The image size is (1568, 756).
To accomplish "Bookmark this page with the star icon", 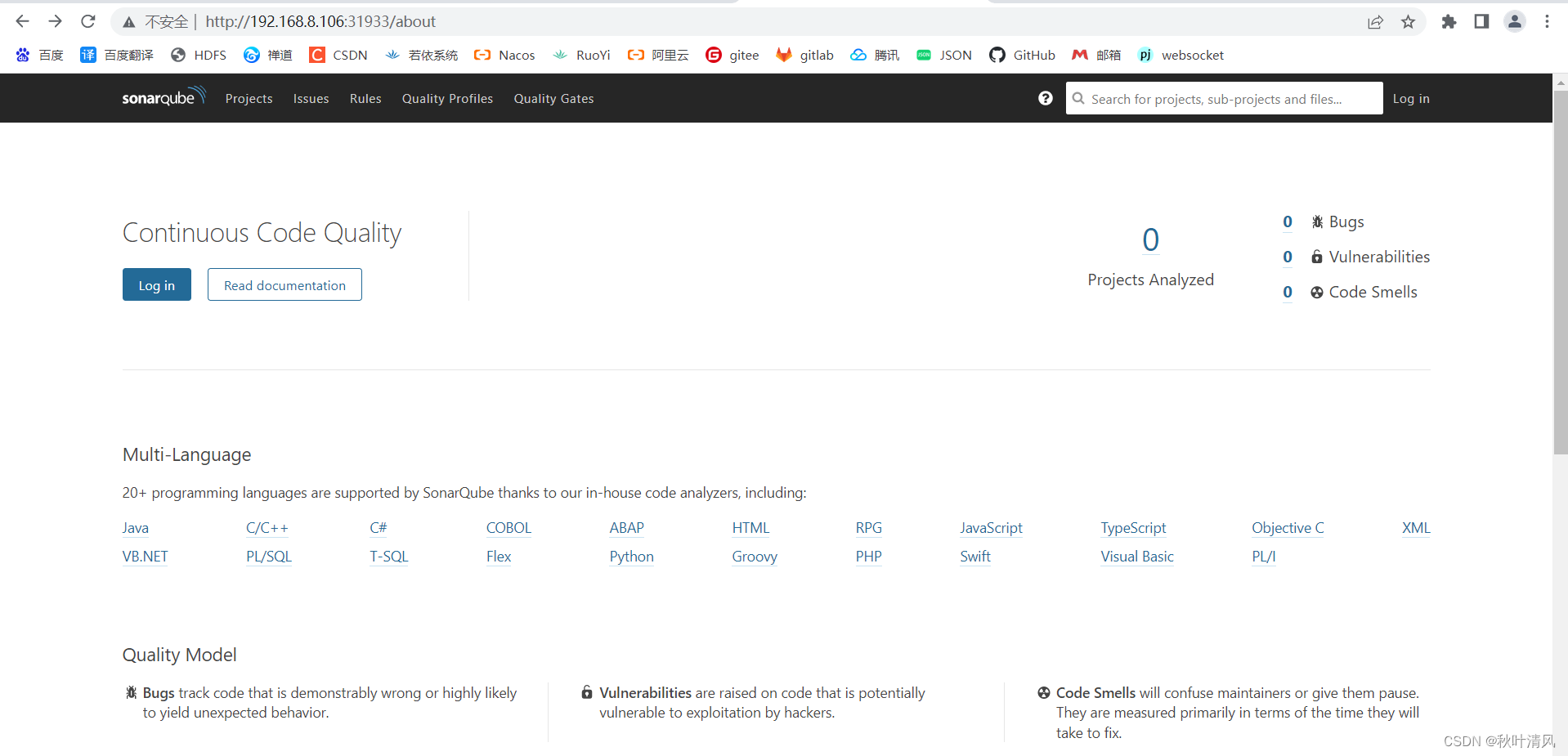I will [x=1408, y=22].
